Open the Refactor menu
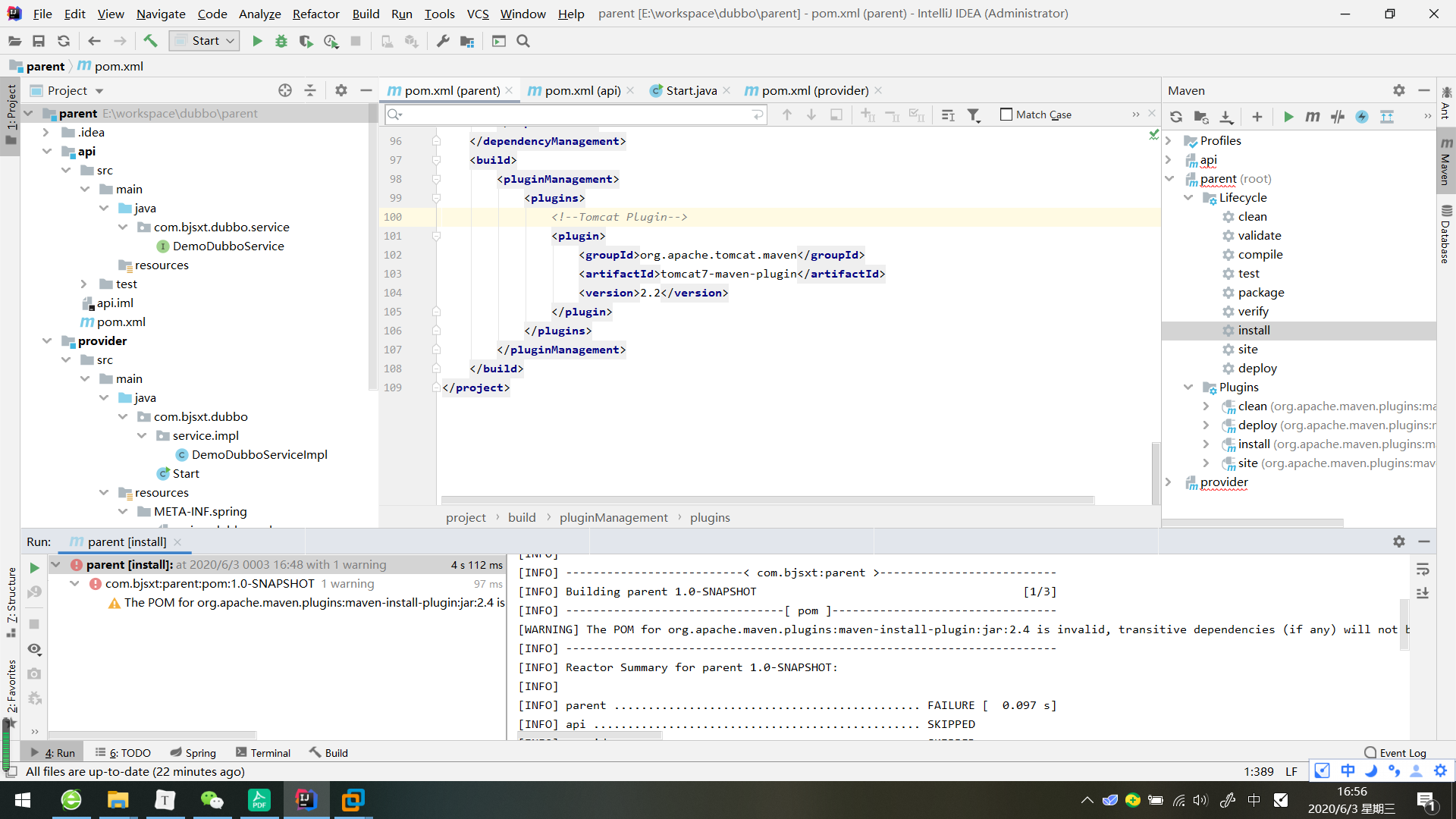Screen dimensions: 1456x819 (315, 14)
